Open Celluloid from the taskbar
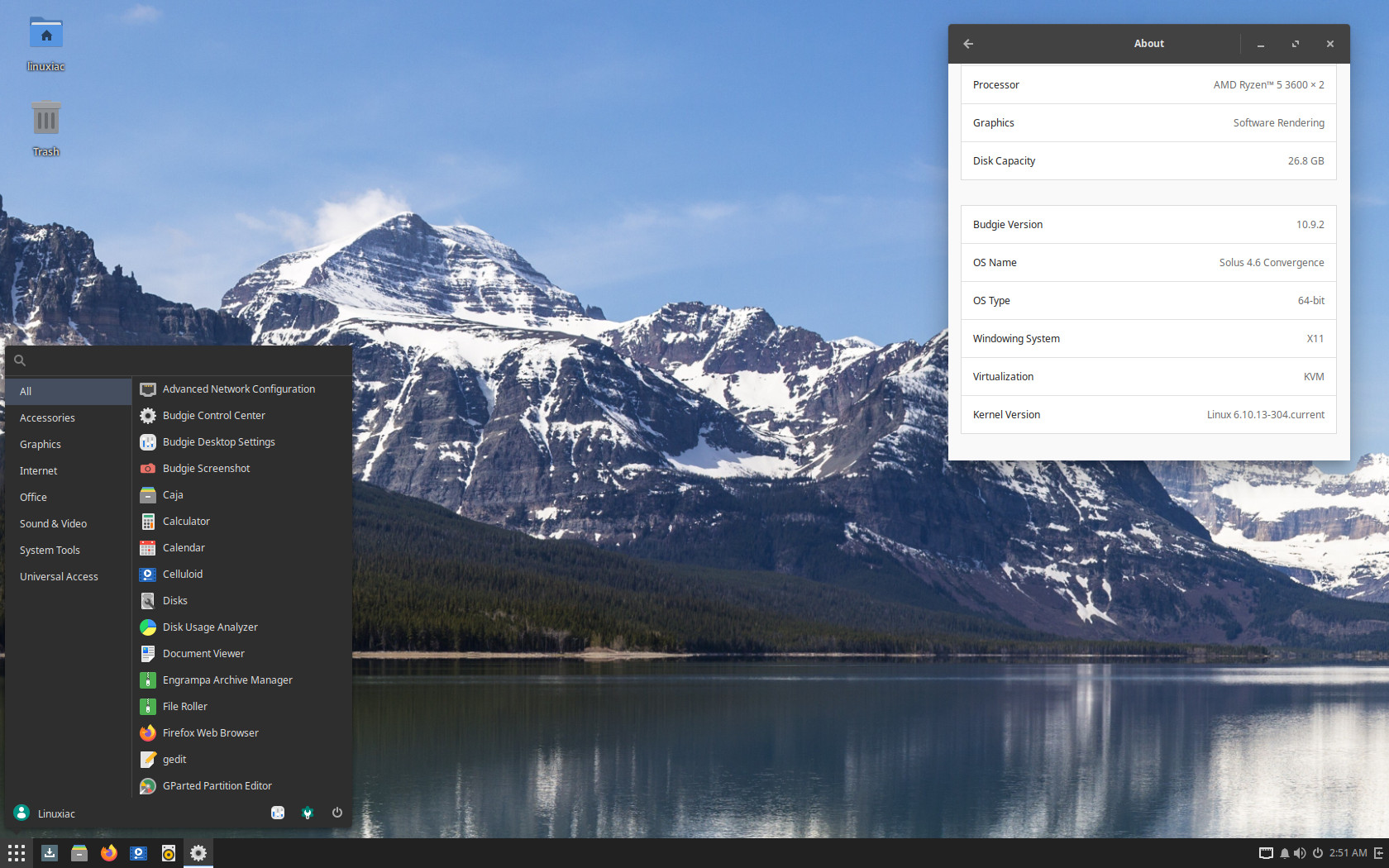 [139, 853]
